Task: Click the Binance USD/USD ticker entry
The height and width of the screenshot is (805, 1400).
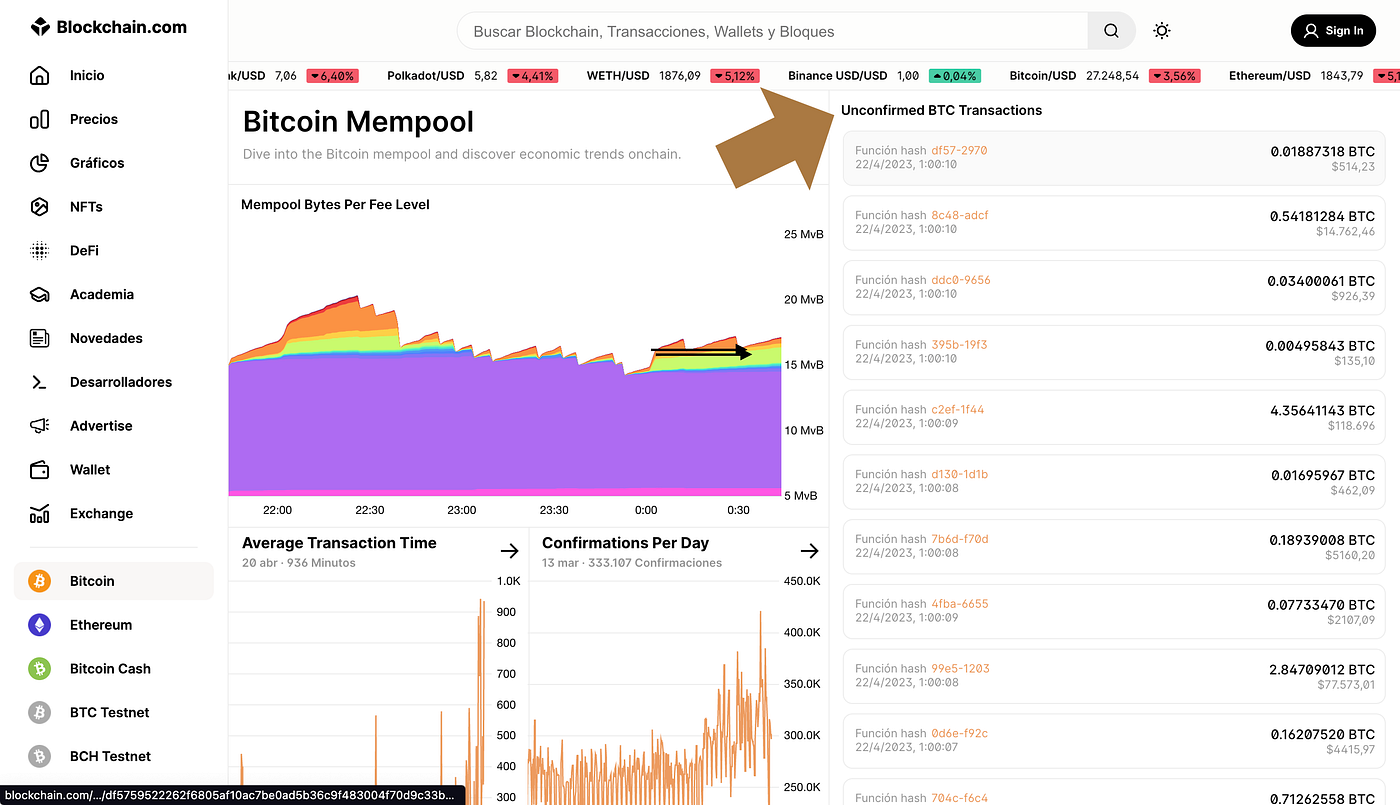Action: point(884,76)
